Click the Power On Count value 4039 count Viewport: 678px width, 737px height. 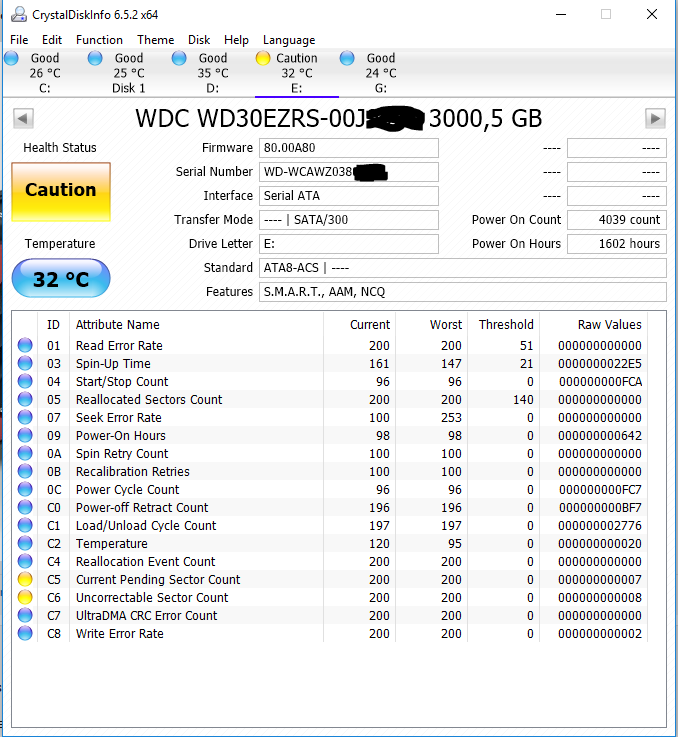616,220
